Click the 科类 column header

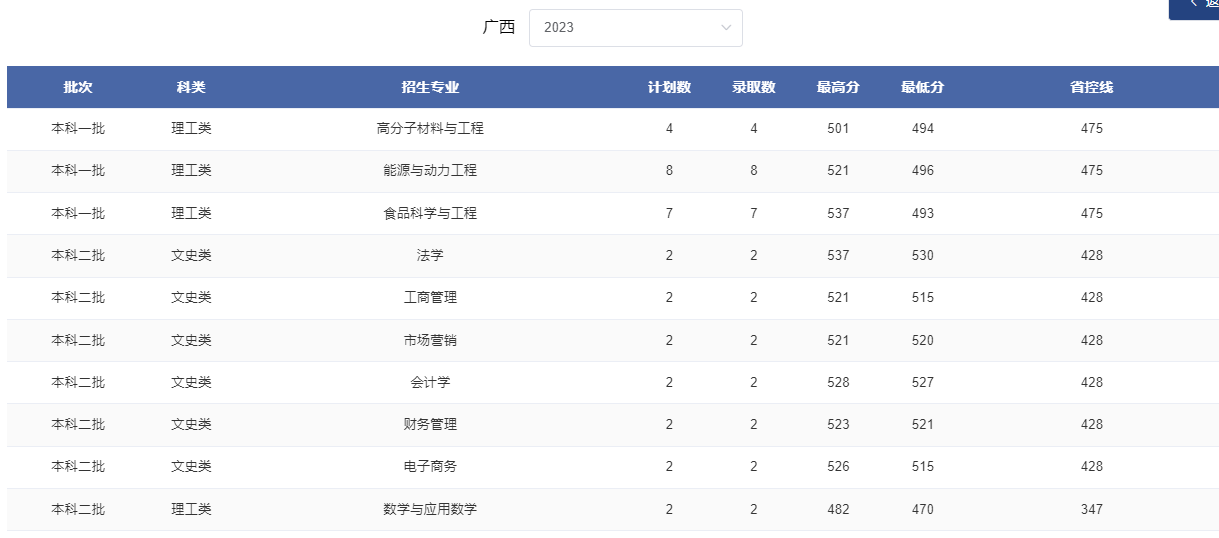click(191, 87)
